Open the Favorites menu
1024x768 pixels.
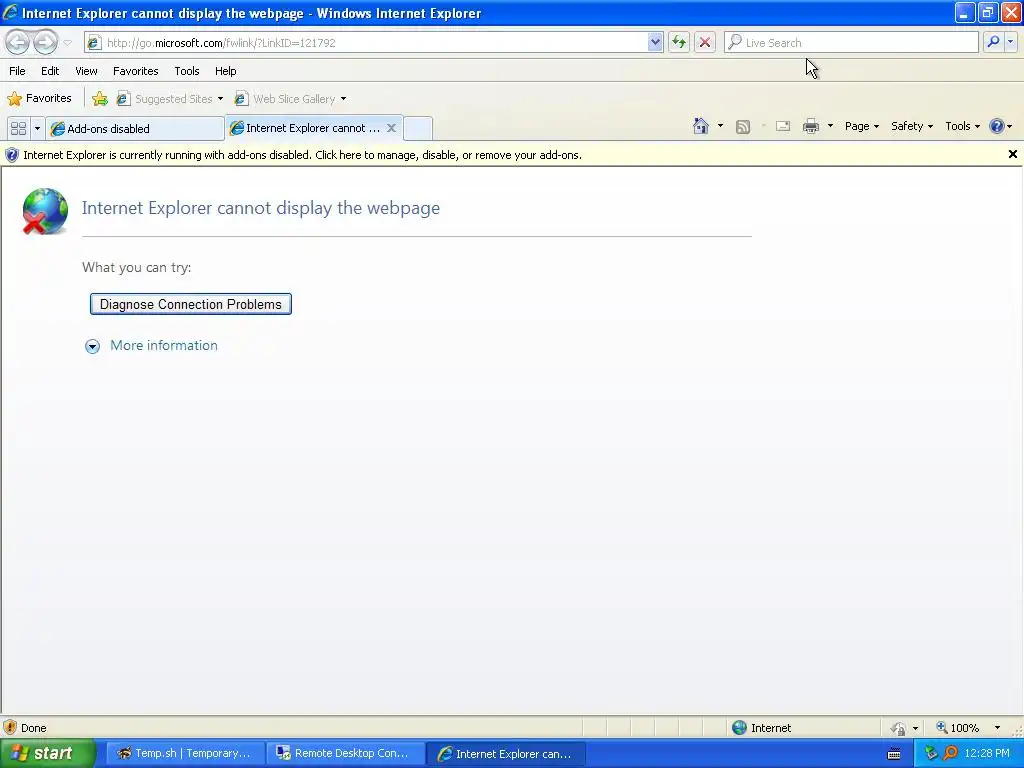click(135, 71)
